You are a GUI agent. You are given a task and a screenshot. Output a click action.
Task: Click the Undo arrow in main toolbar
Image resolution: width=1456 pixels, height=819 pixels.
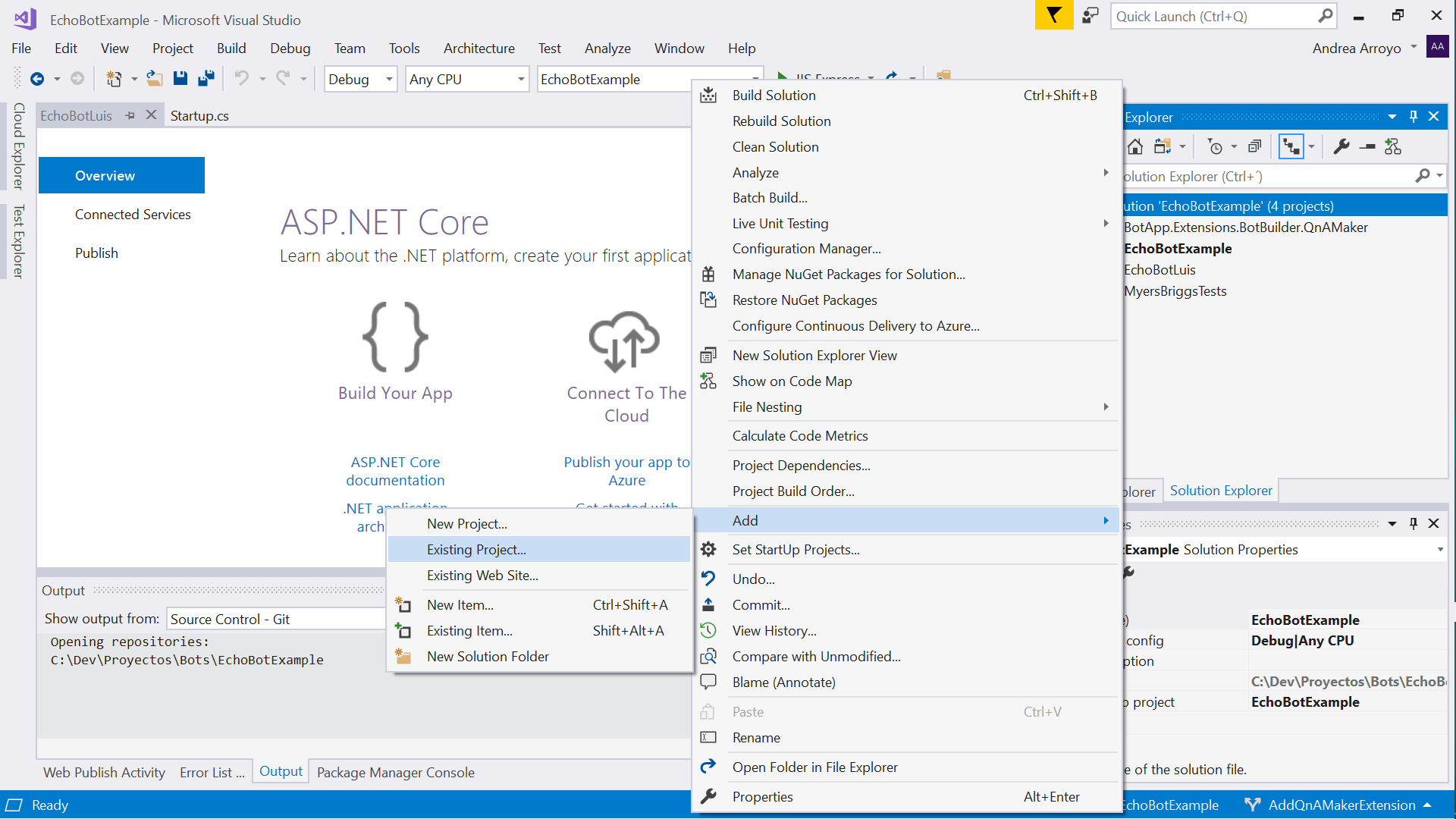coord(242,78)
